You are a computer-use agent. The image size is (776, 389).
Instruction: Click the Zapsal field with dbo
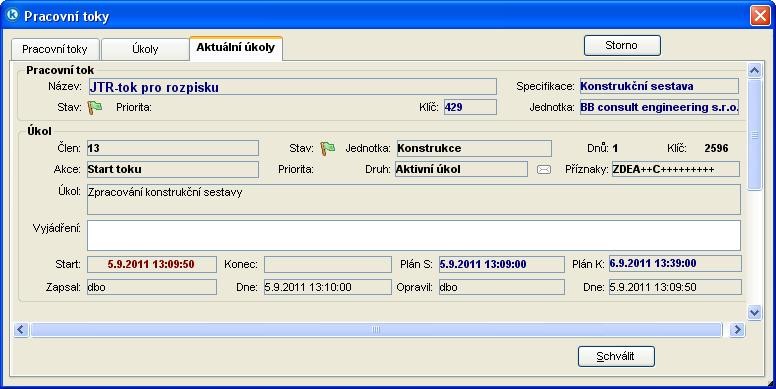pyautogui.click(x=151, y=287)
